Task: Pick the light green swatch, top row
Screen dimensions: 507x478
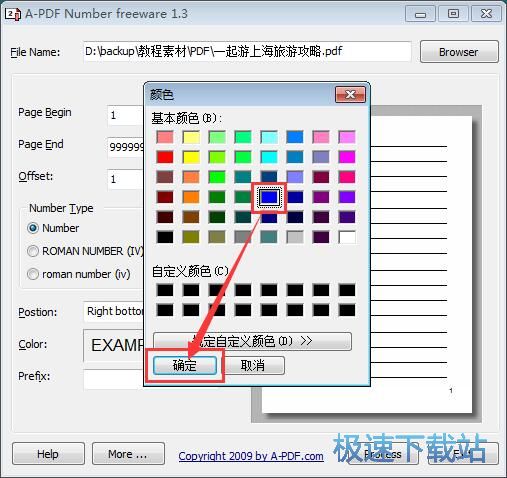Action: tap(217, 137)
